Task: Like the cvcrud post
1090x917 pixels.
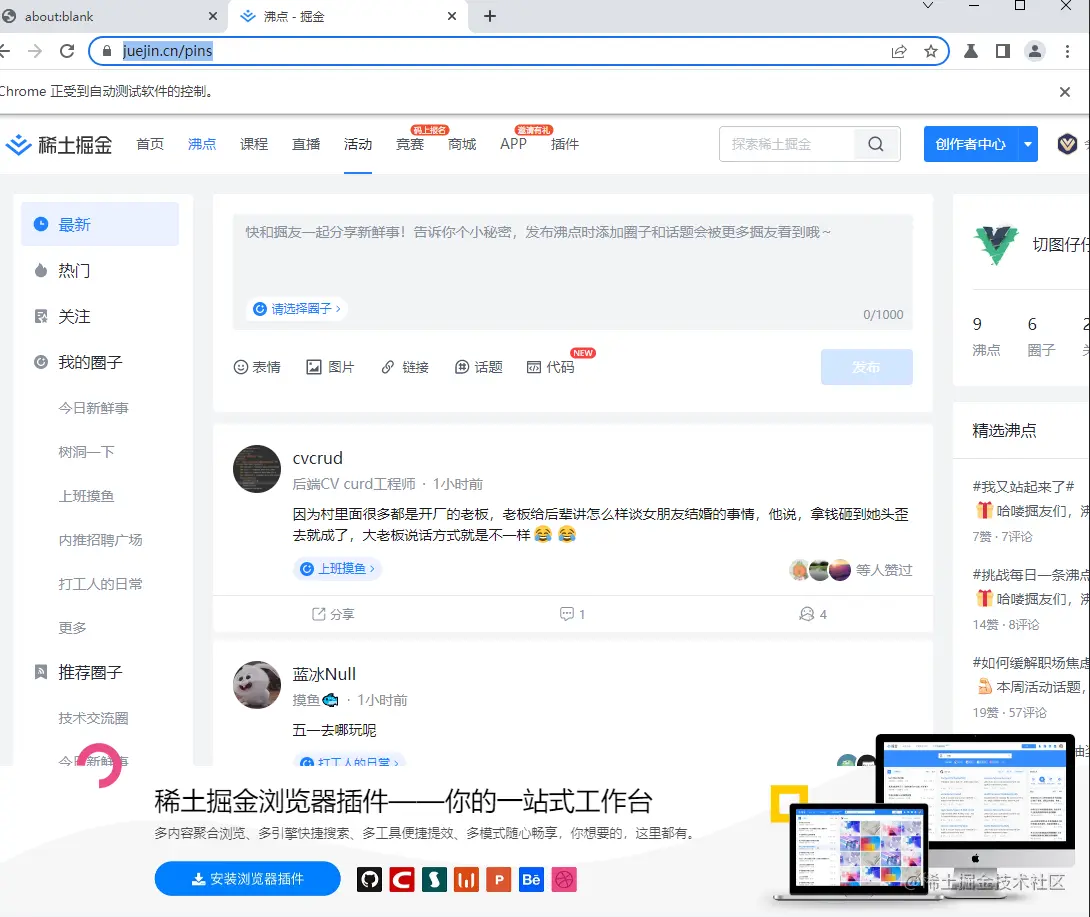Action: coord(813,614)
